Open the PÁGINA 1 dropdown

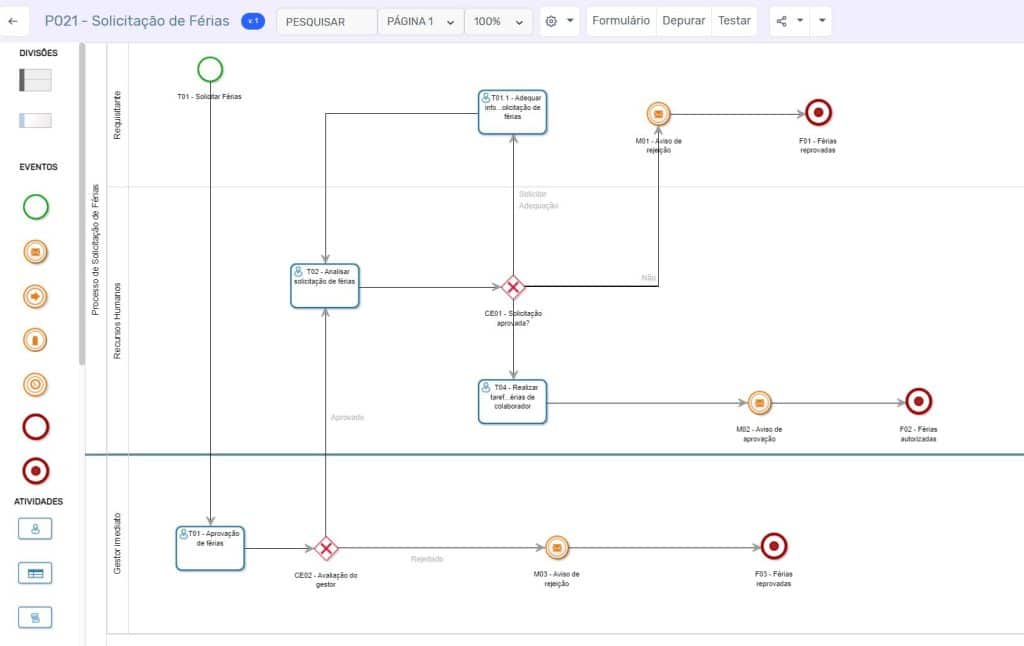[x=420, y=21]
